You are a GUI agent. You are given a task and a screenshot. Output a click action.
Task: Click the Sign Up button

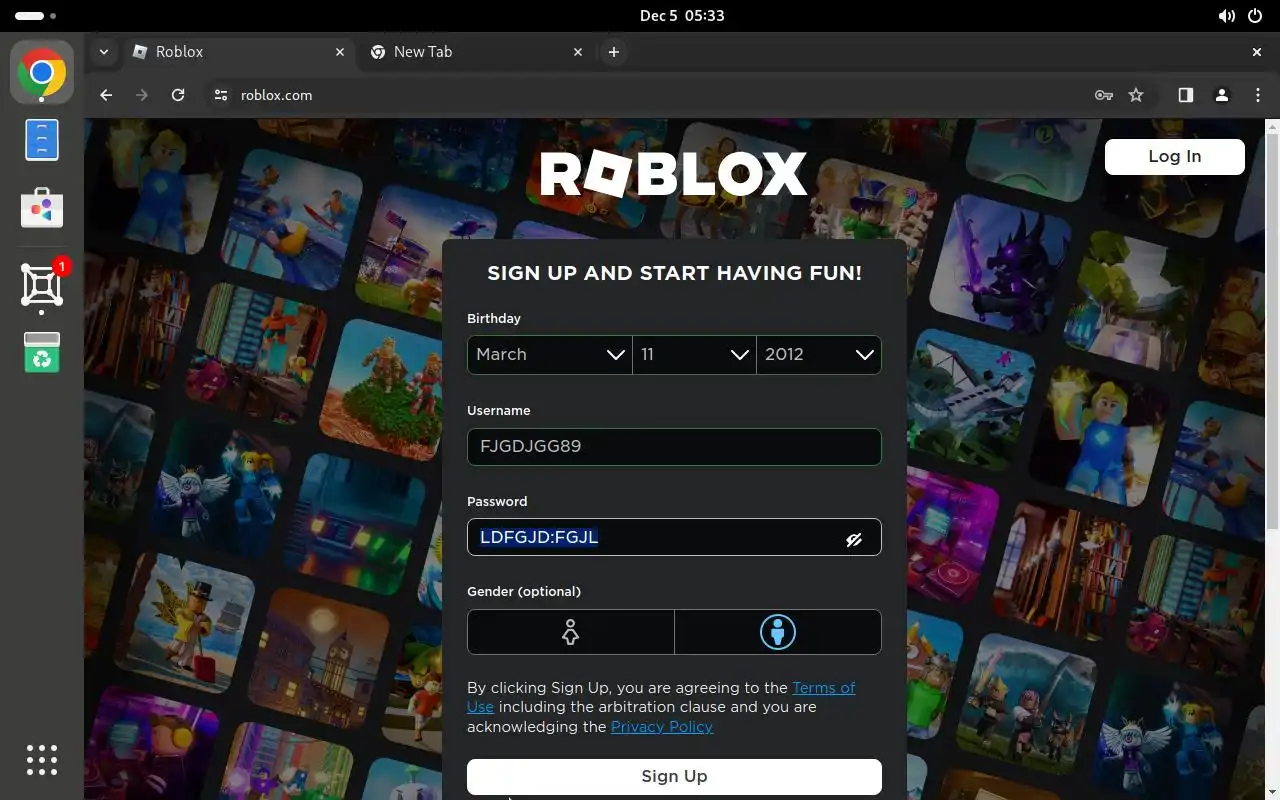674,776
